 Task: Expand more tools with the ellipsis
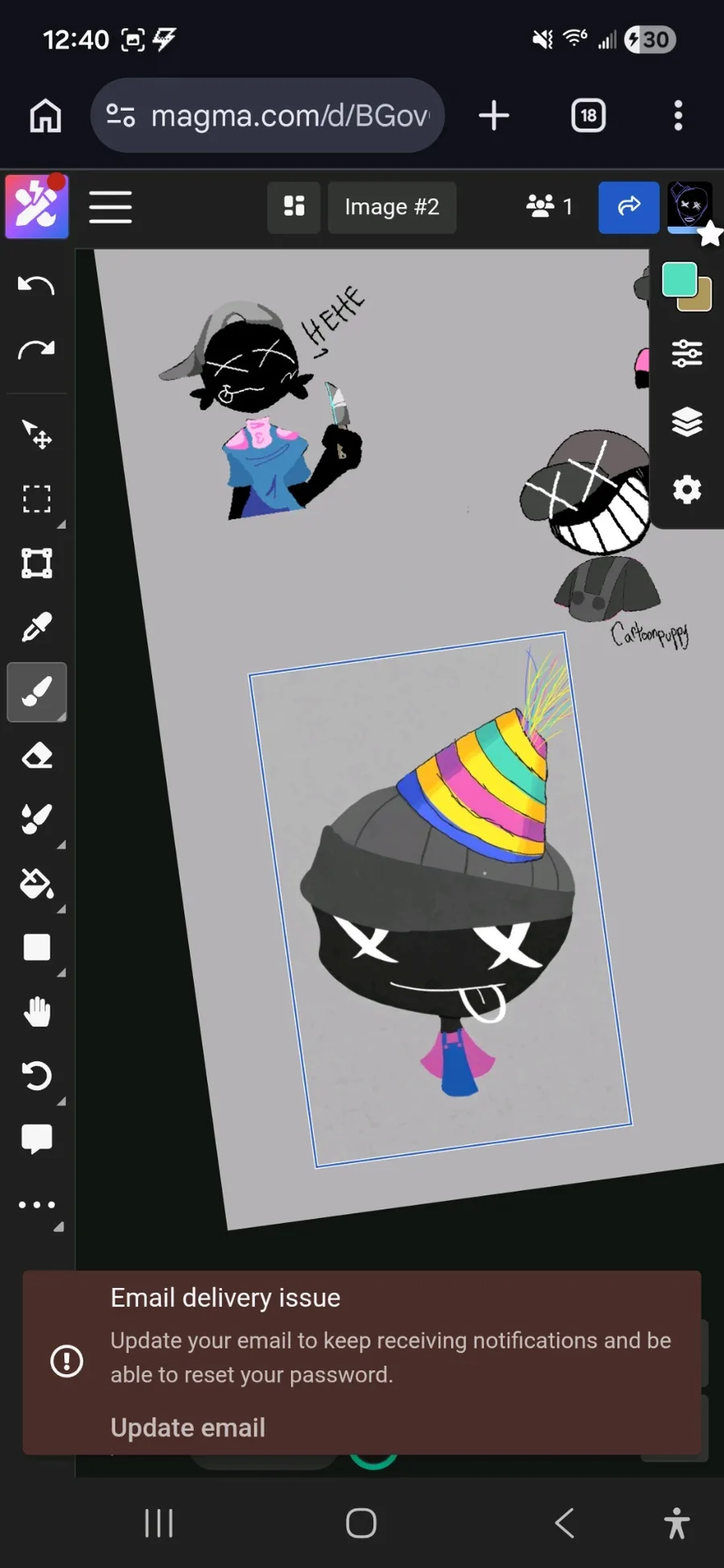point(36,1204)
